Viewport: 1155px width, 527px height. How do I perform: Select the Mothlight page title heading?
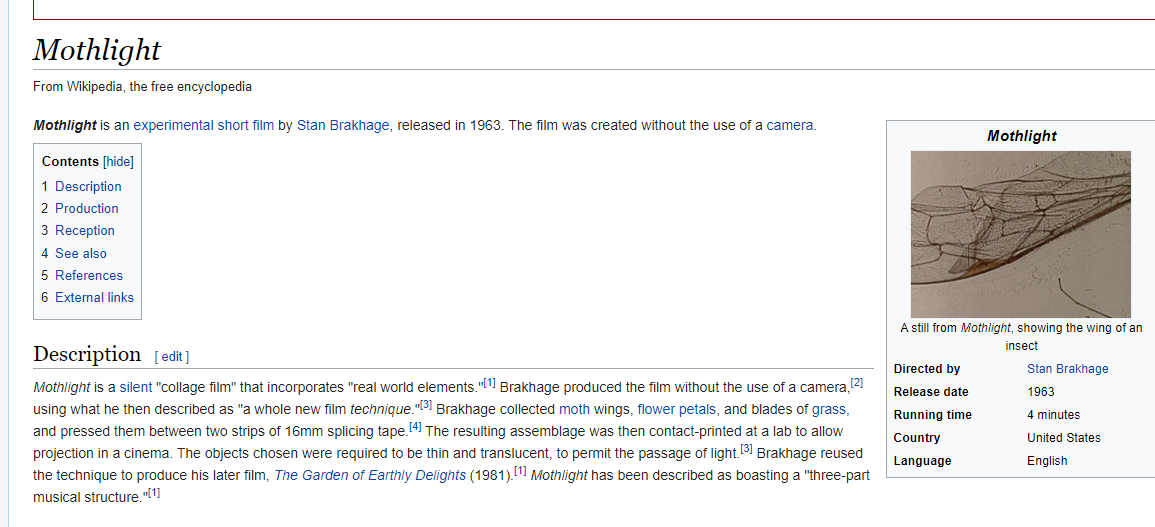(x=96, y=50)
